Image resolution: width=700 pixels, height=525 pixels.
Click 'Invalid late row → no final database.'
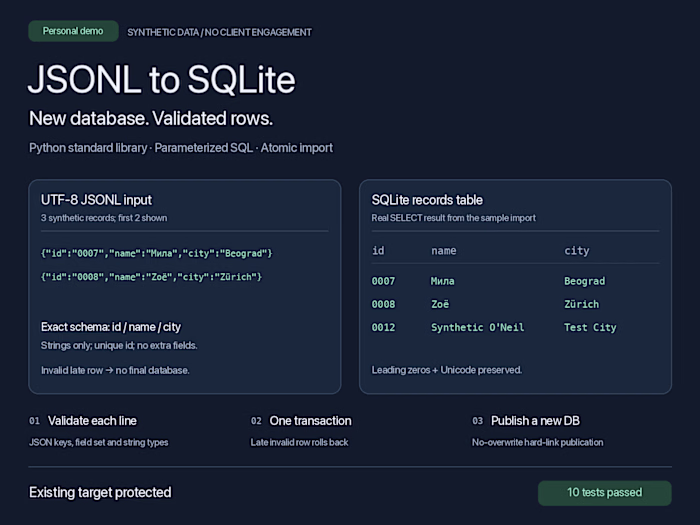[115, 371]
